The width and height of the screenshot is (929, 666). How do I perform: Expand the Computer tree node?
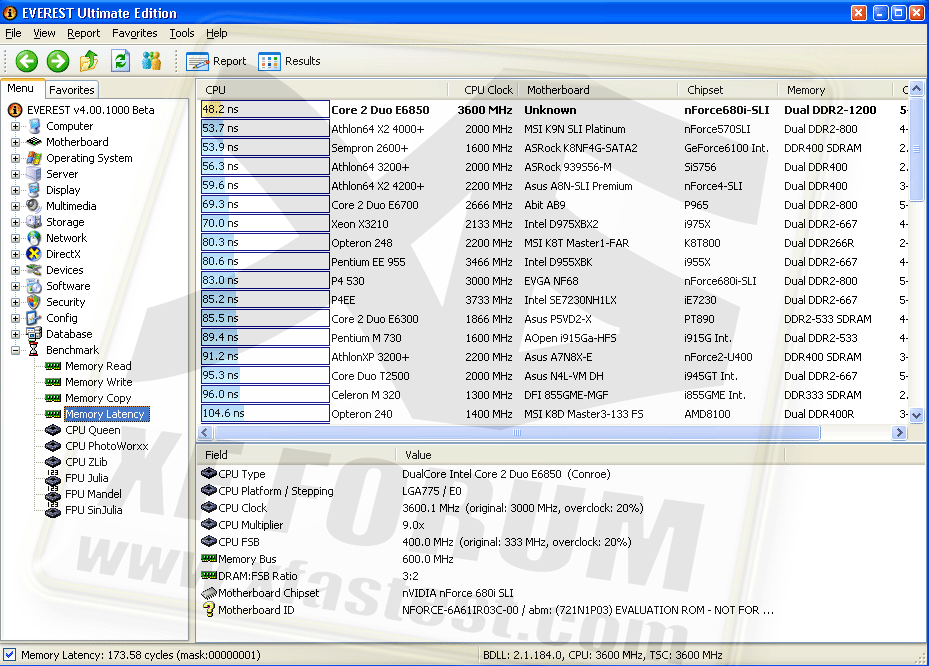click(15, 126)
